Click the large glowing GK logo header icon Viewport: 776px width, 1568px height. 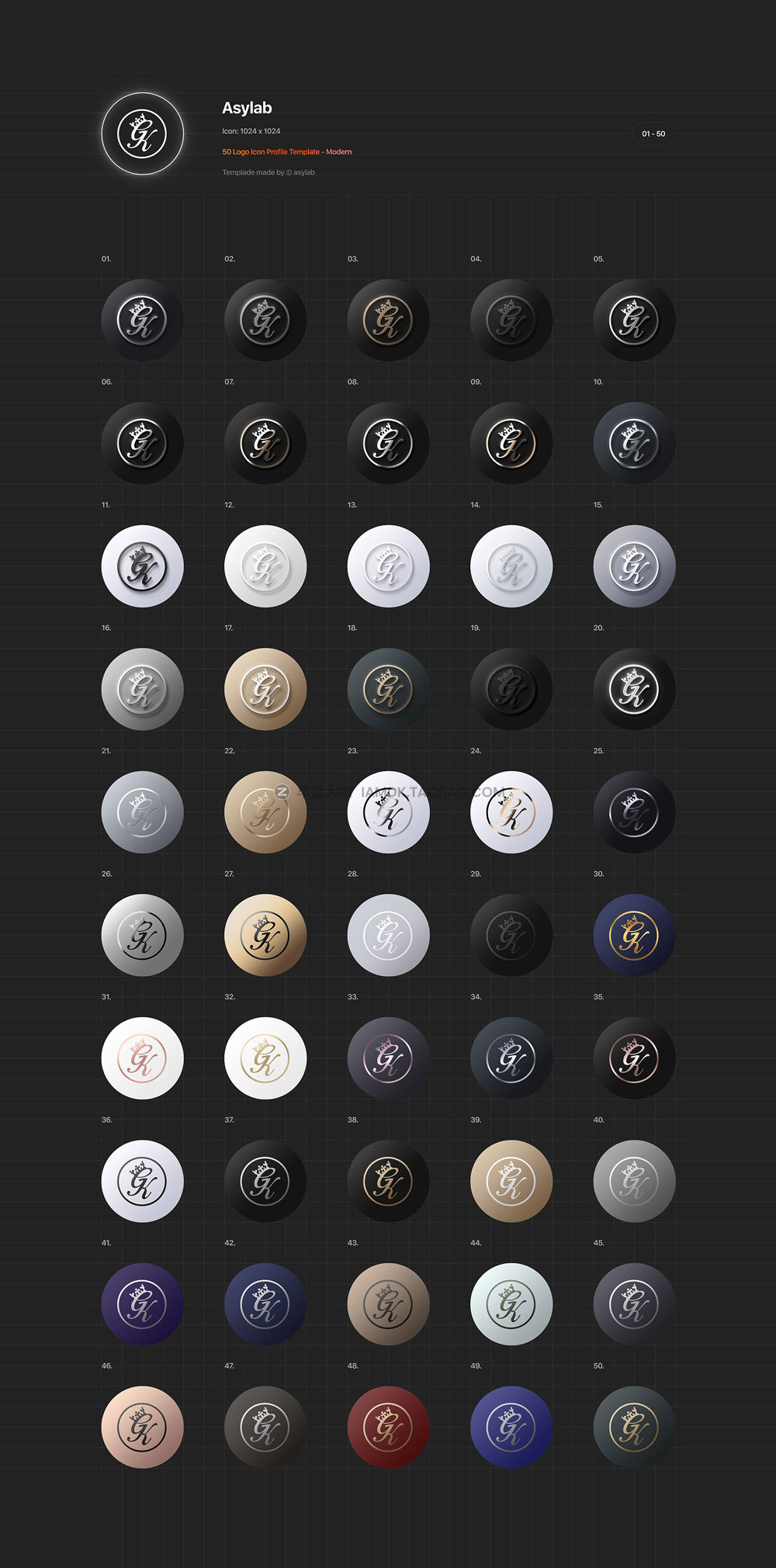[x=143, y=133]
